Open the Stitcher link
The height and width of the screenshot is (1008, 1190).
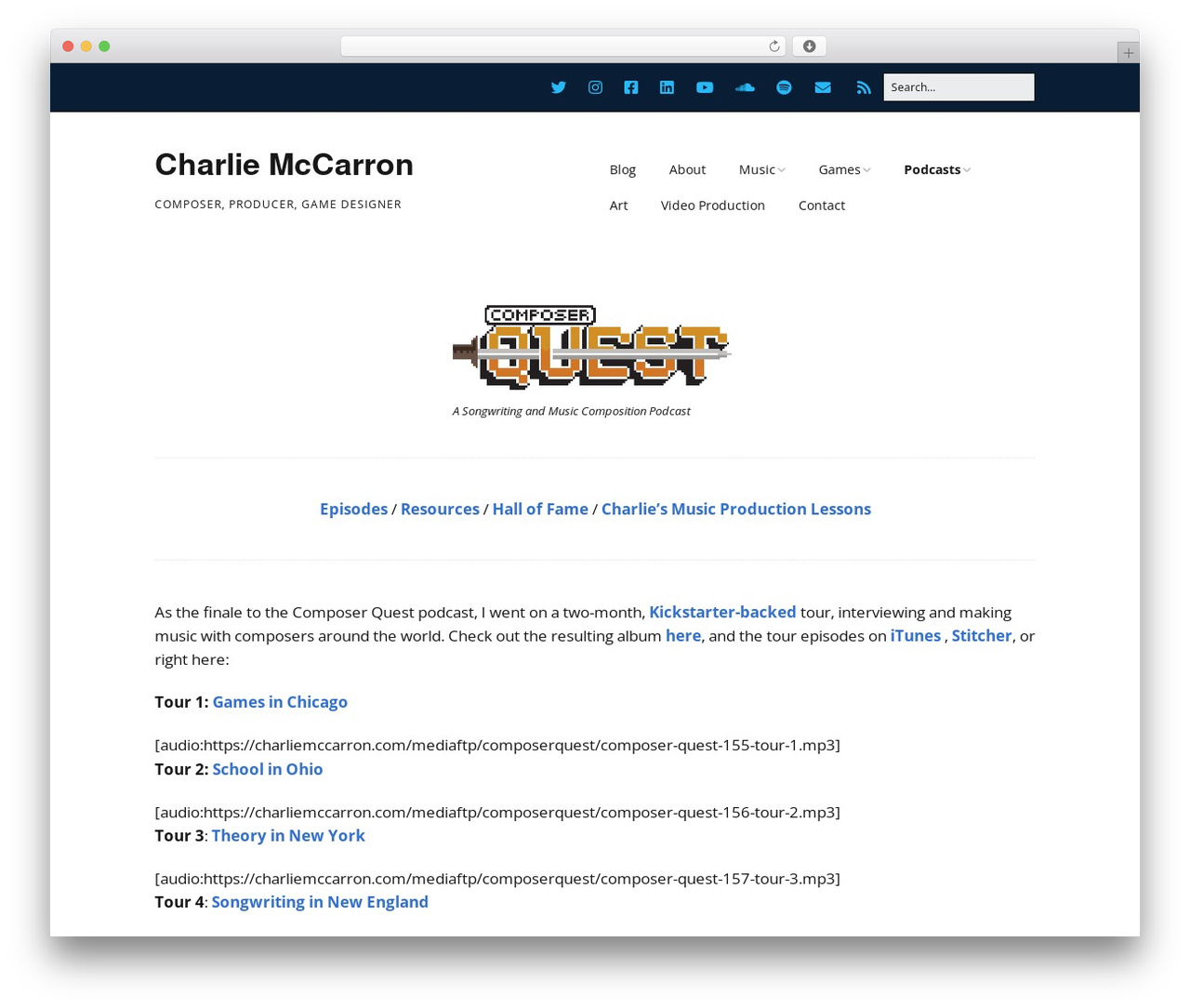click(x=982, y=635)
